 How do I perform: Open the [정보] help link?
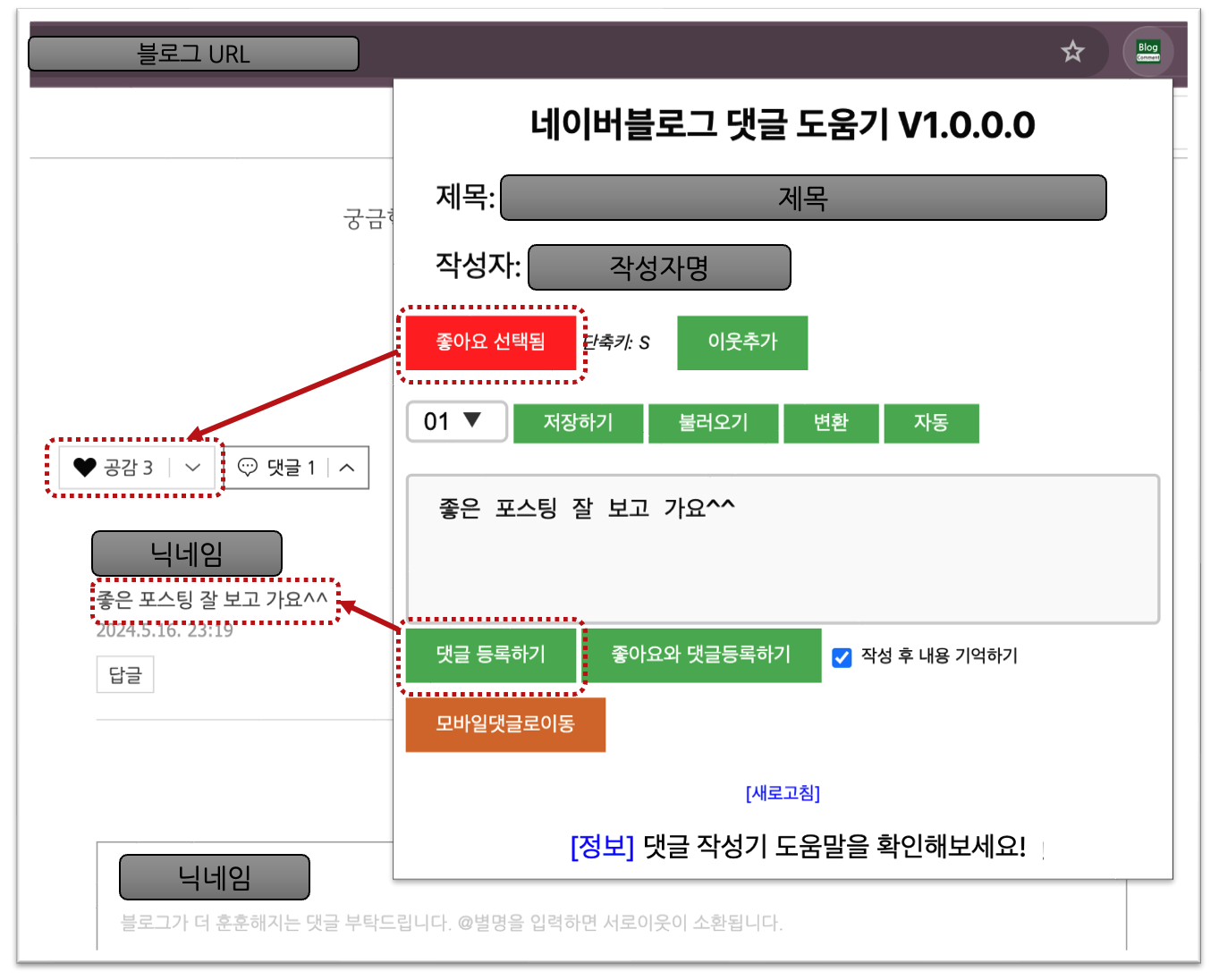point(602,846)
